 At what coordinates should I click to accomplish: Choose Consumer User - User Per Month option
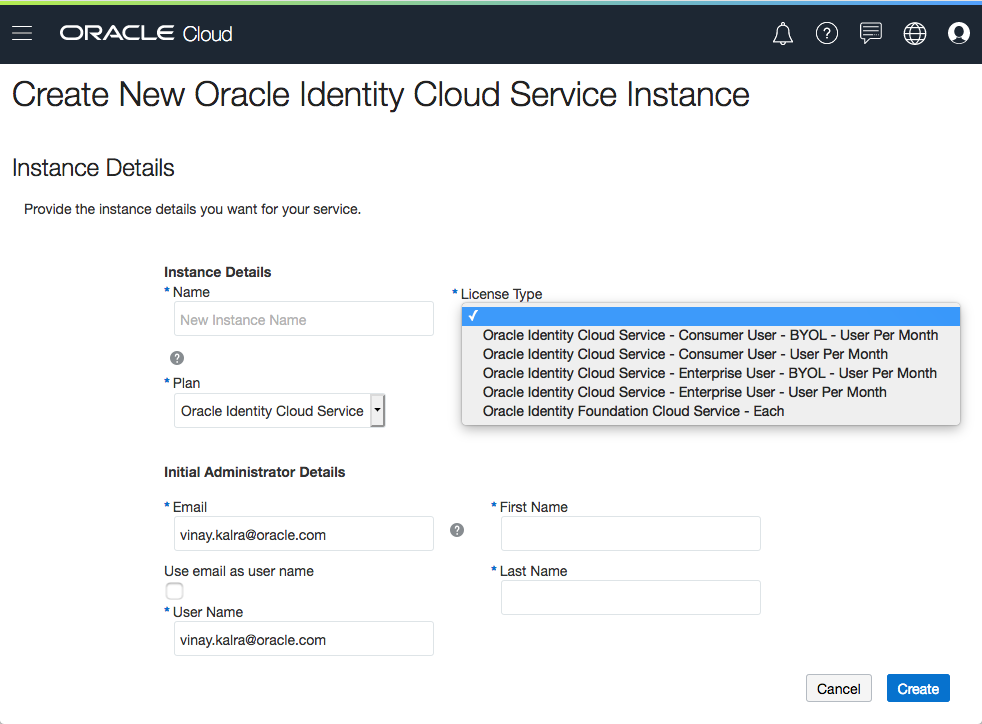(685, 354)
